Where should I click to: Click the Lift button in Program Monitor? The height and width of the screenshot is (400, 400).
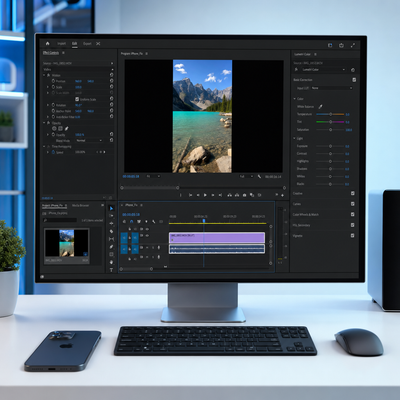coord(229,195)
